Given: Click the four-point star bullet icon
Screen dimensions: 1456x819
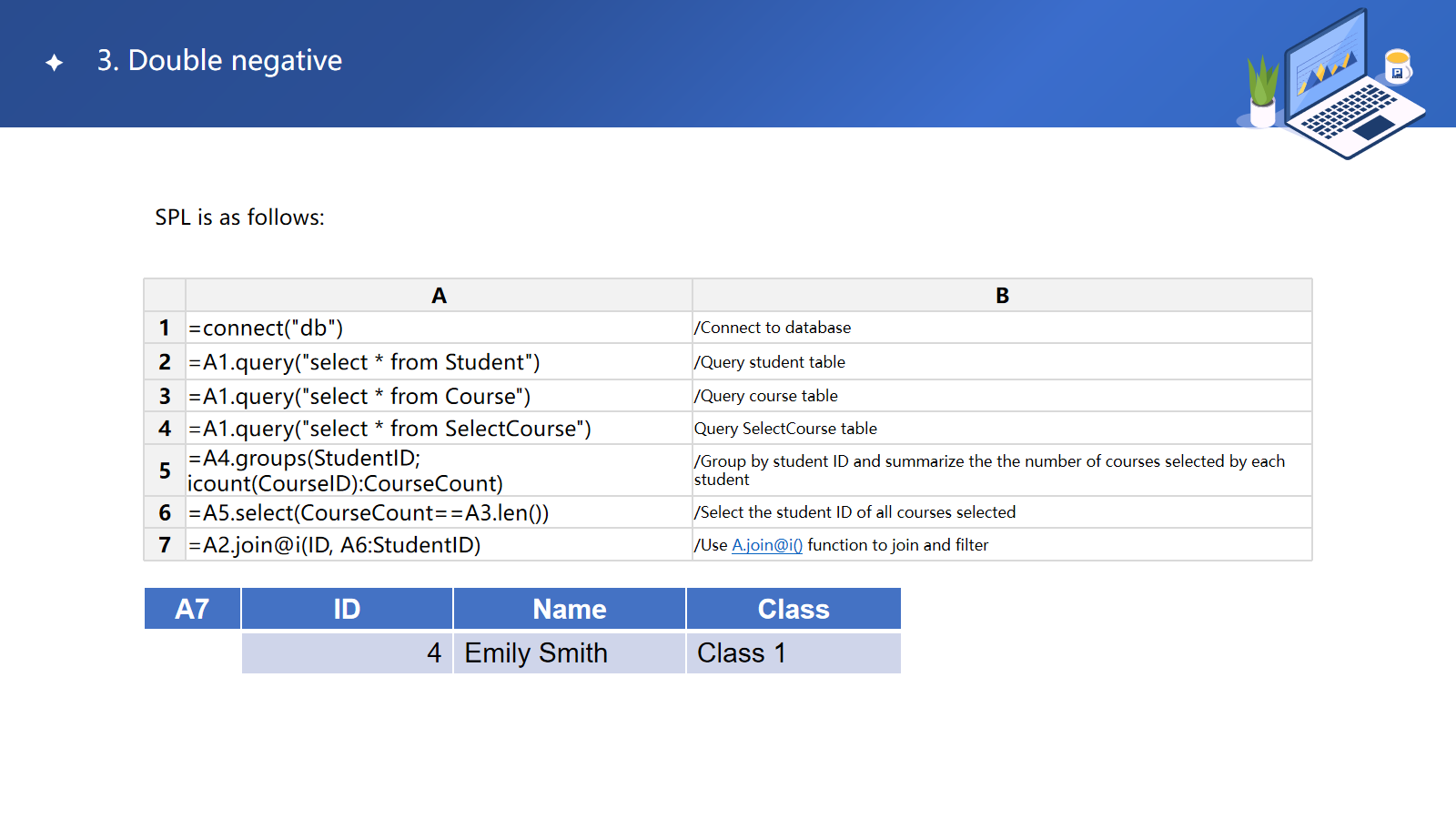Looking at the screenshot, I should [x=55, y=62].
